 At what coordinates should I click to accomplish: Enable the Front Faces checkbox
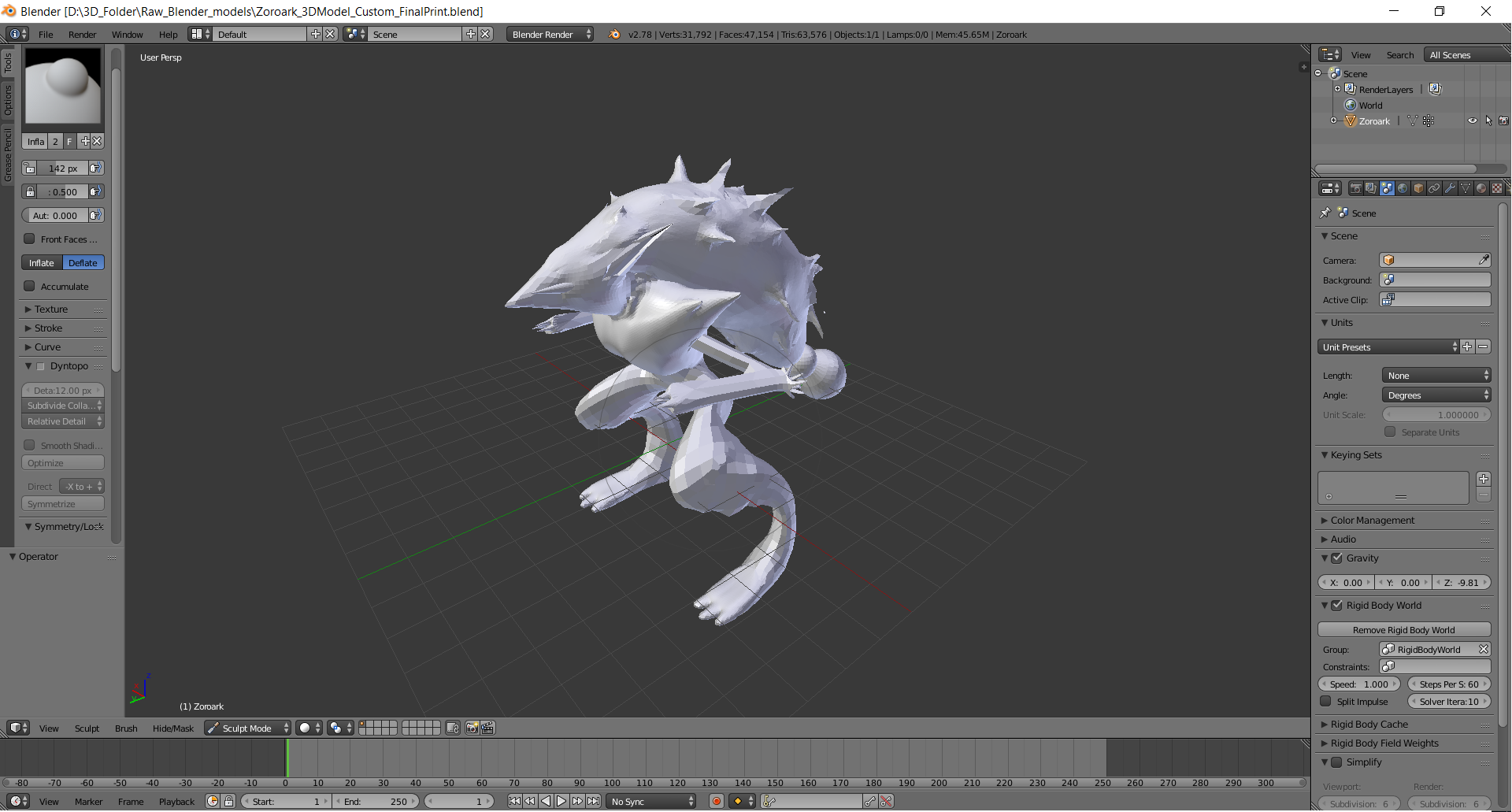[29, 239]
